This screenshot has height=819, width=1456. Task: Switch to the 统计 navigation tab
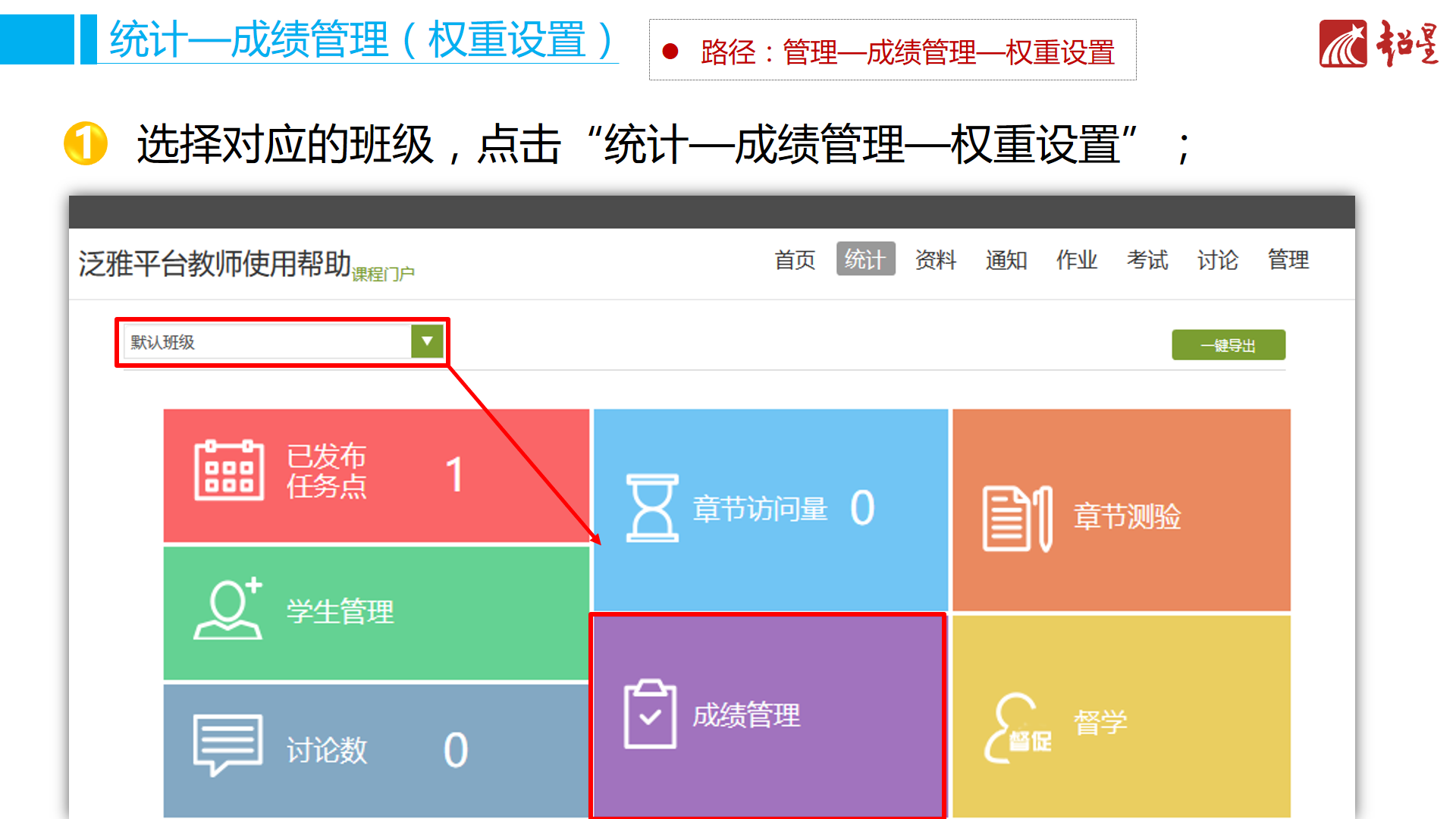pyautogui.click(x=865, y=259)
